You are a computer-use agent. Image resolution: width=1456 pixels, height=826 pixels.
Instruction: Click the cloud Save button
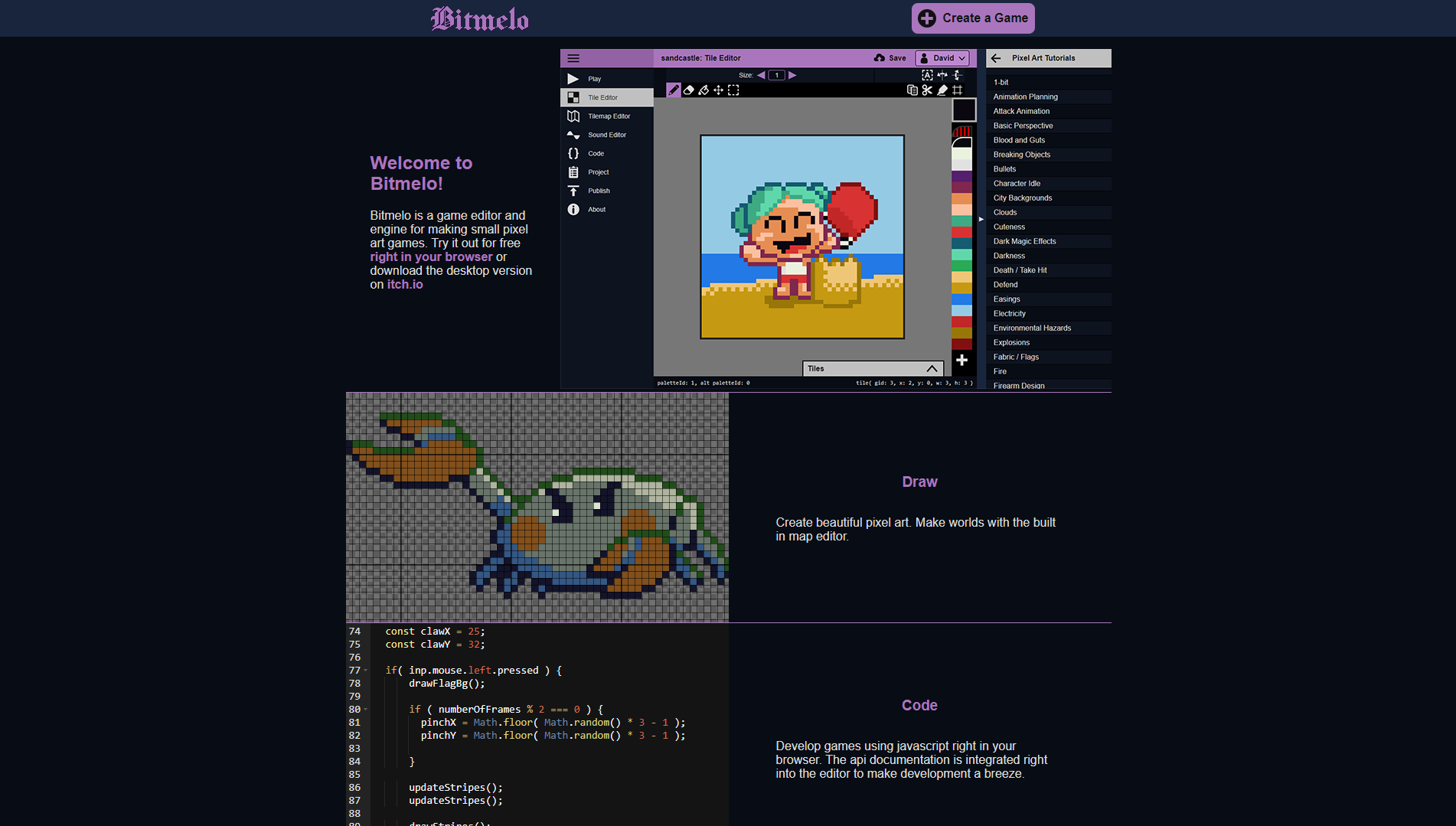point(890,58)
